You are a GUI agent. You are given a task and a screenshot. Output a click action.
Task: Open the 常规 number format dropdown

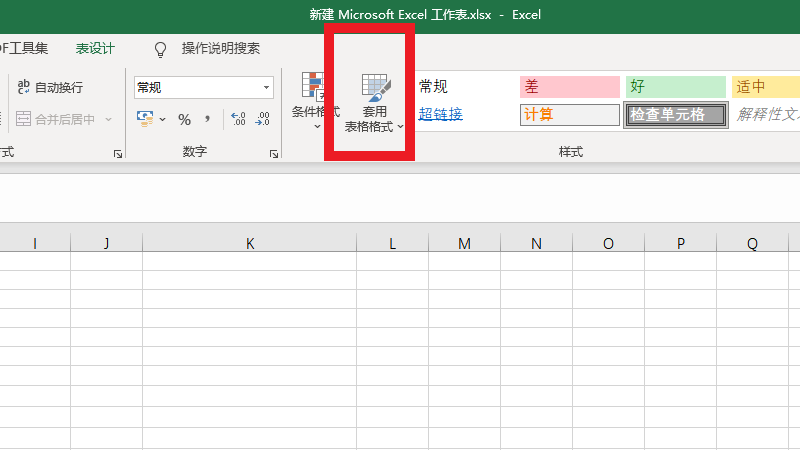pos(266,88)
